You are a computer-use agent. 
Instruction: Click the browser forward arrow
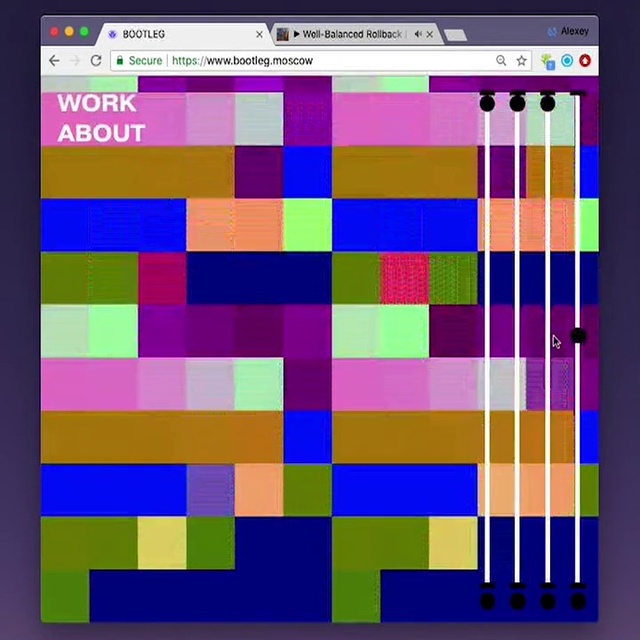point(75,61)
